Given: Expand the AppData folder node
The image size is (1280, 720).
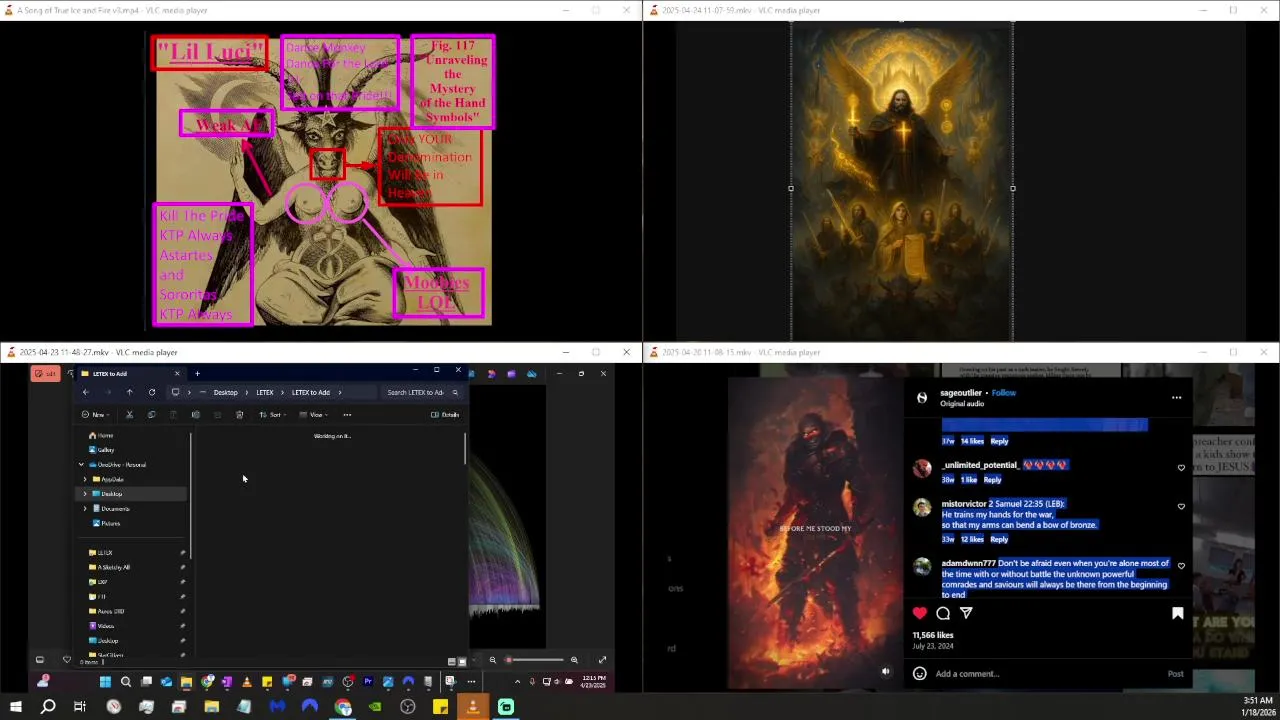Looking at the screenshot, I should pos(85,479).
